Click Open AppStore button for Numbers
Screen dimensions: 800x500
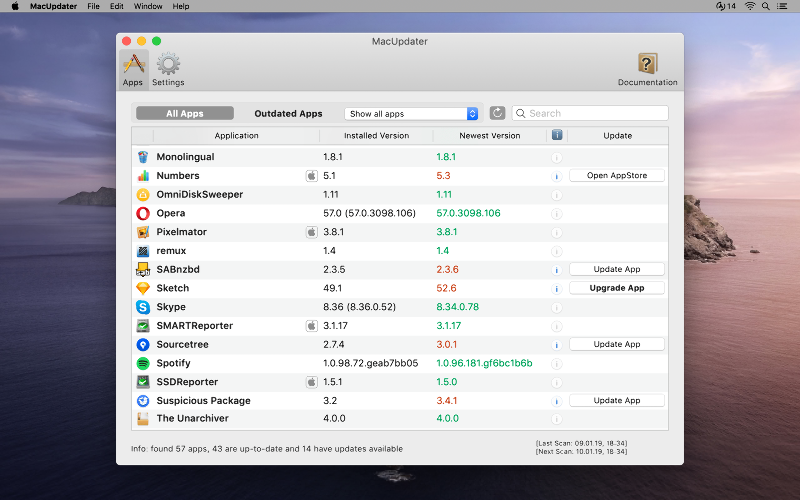coord(617,176)
